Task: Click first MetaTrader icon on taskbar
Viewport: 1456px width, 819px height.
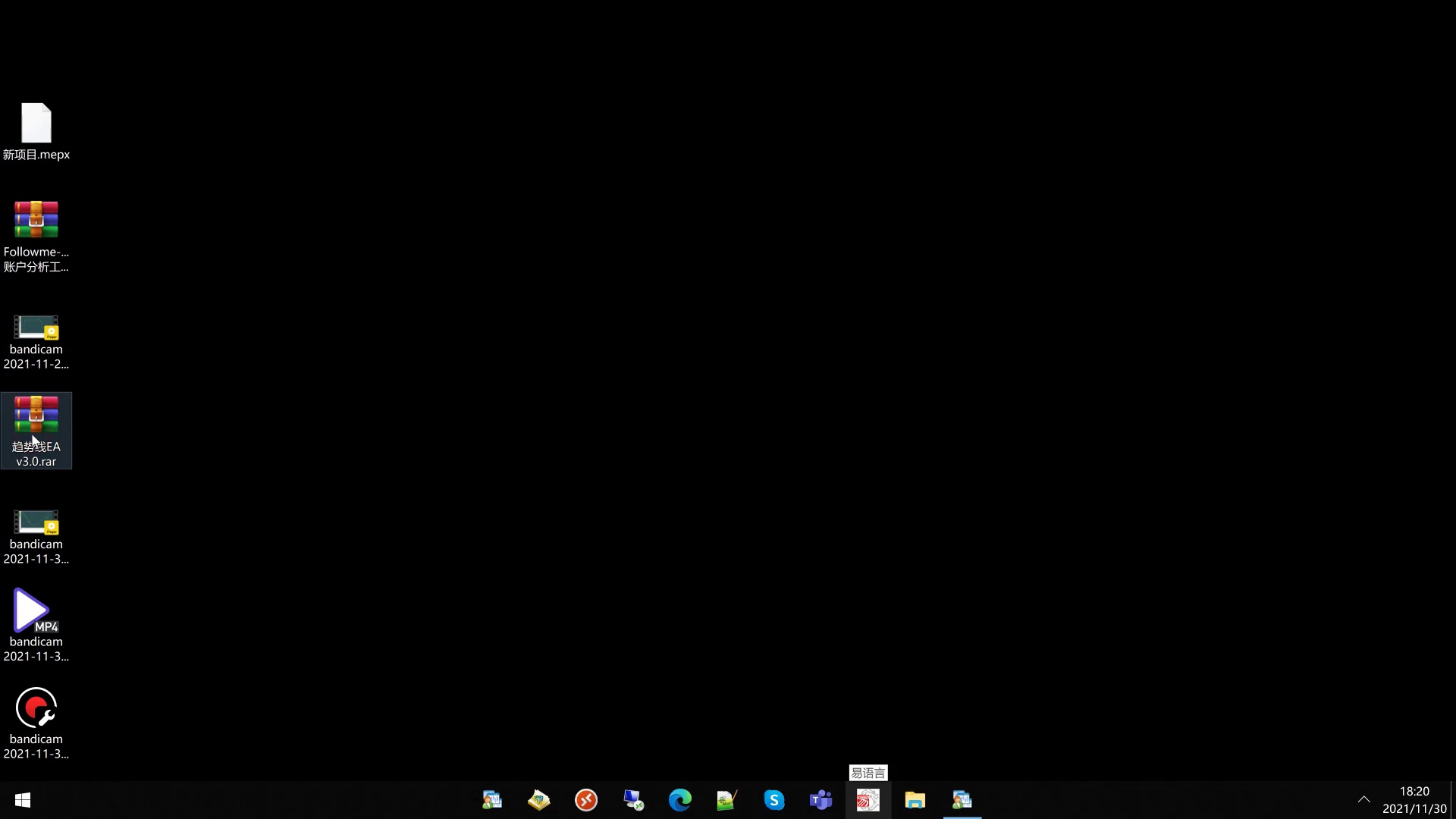Action: 491,800
